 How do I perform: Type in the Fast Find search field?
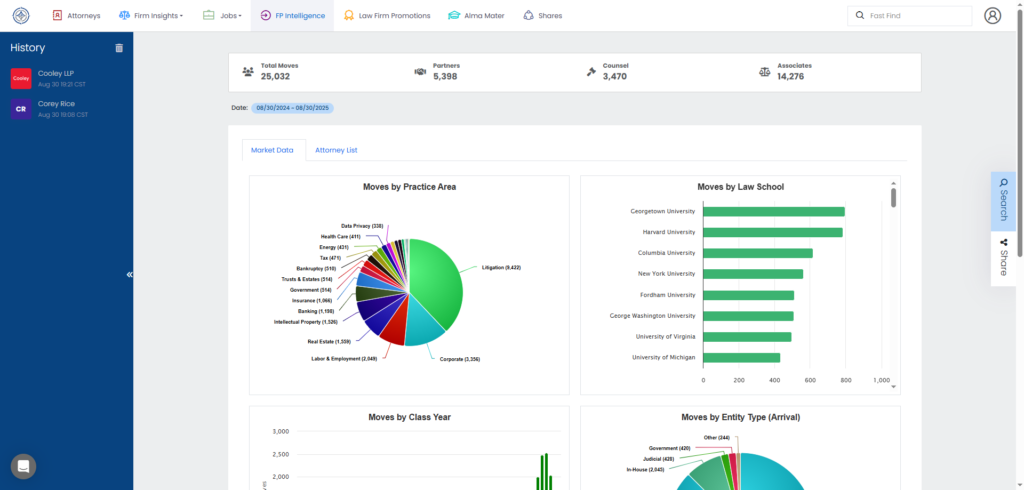(915, 16)
